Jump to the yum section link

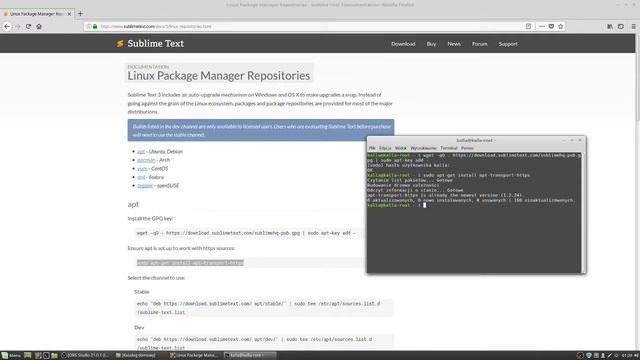pos(142,169)
